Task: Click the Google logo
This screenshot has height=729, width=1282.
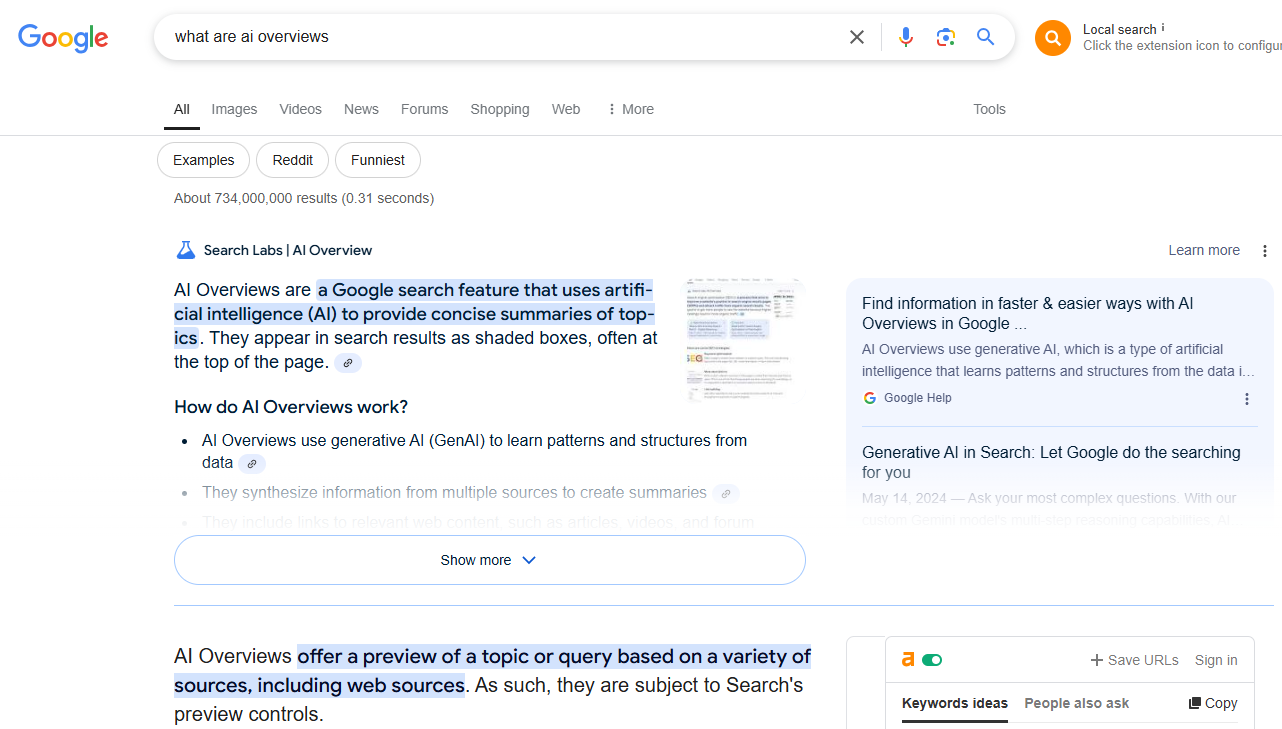Action: click(x=63, y=38)
